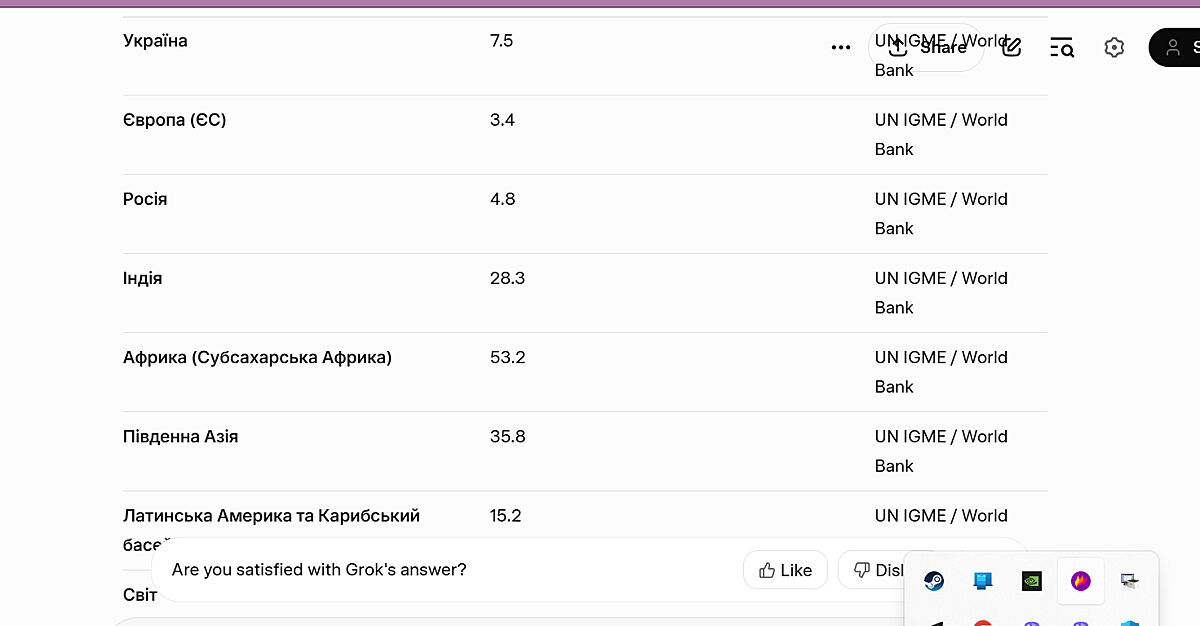The height and width of the screenshot is (626, 1200).
Task: Like Grok's answer with thumbs up
Action: coord(785,570)
